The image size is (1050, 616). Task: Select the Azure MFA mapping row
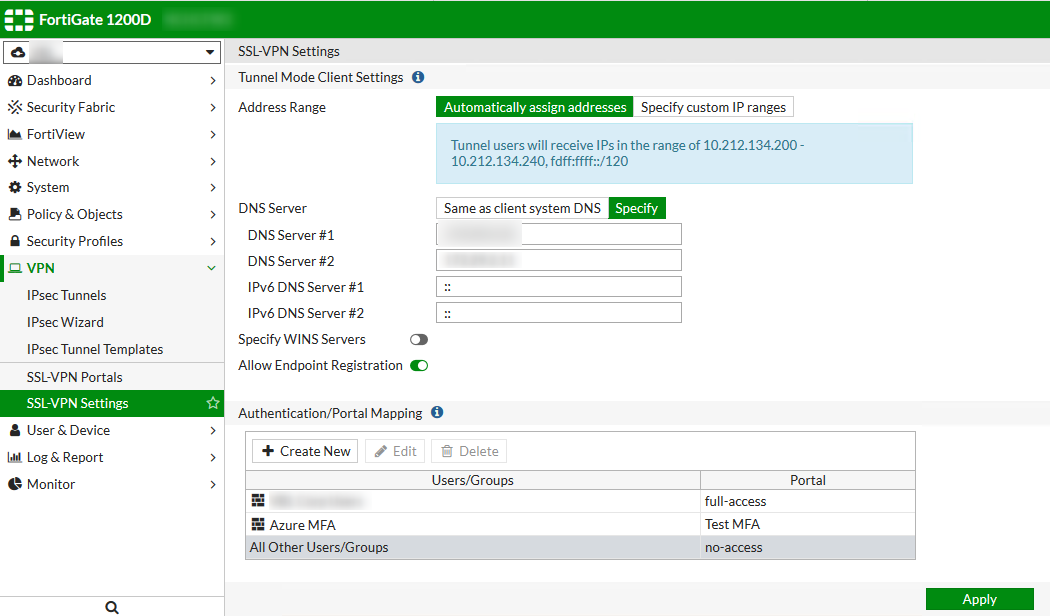click(580, 524)
